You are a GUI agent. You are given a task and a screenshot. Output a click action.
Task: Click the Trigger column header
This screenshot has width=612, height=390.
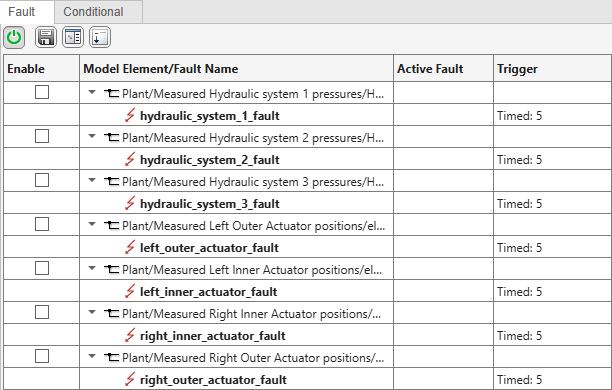552,69
